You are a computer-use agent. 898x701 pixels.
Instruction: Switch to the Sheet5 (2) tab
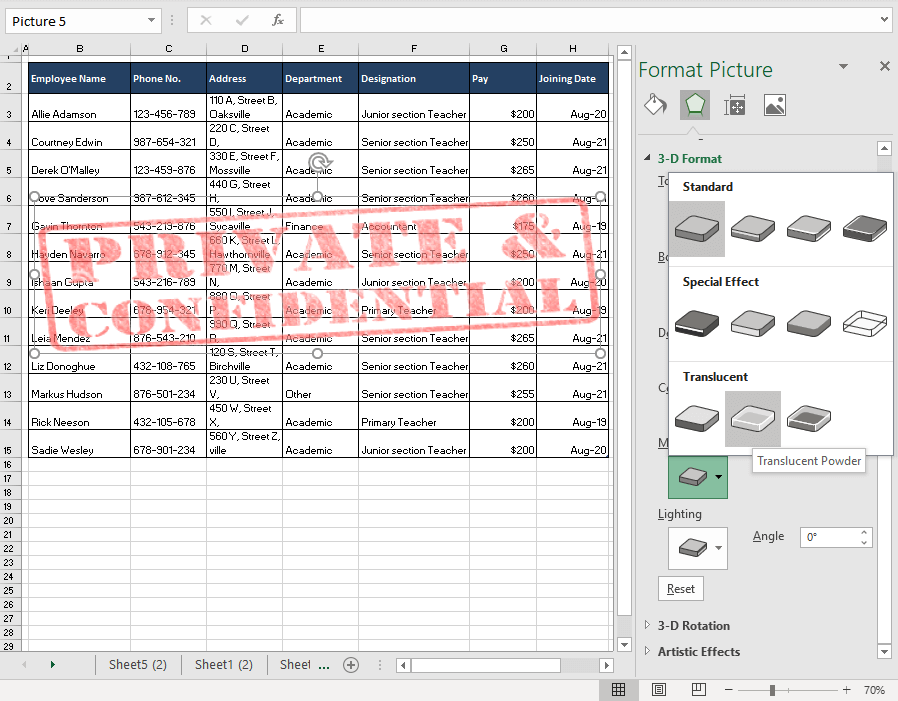click(x=138, y=664)
